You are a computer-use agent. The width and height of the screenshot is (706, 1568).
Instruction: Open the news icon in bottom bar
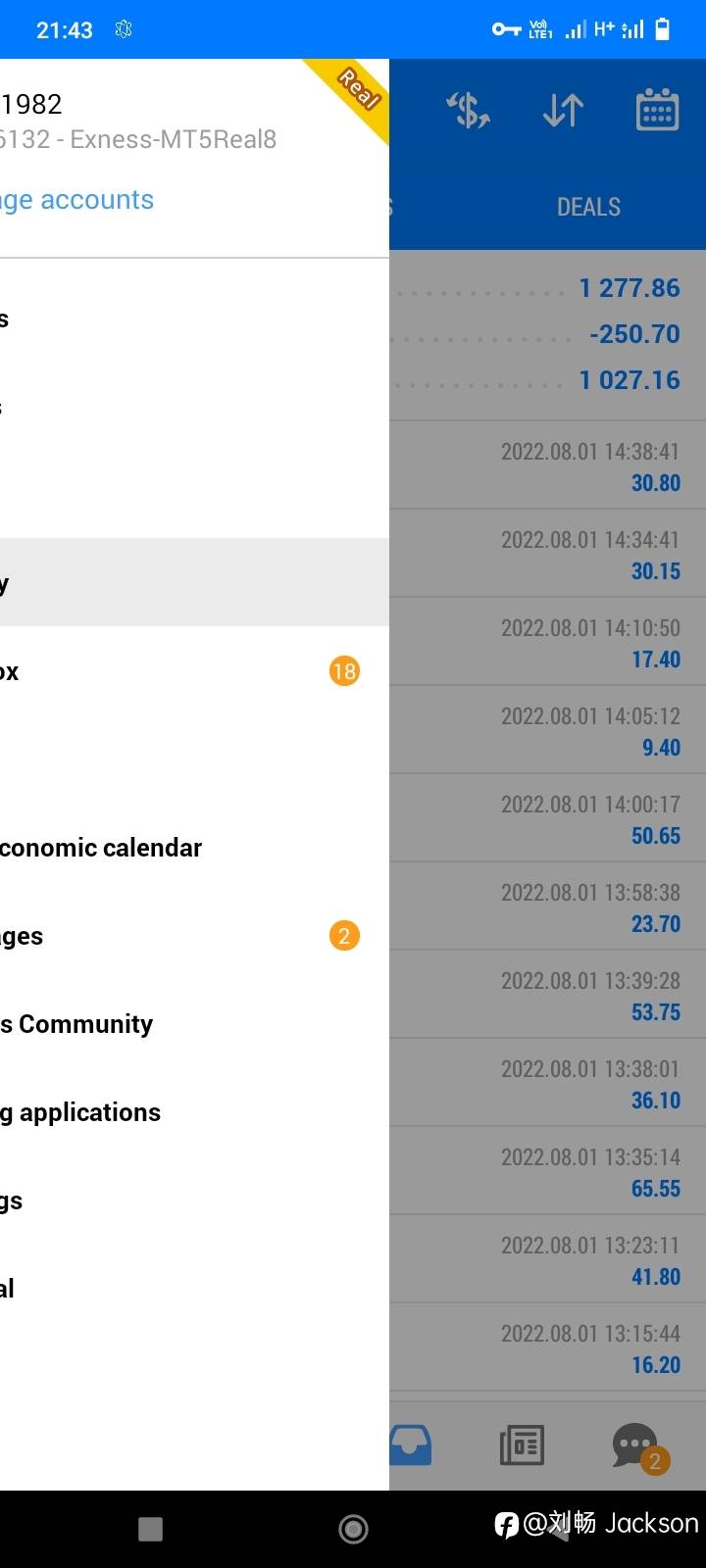tap(522, 1445)
